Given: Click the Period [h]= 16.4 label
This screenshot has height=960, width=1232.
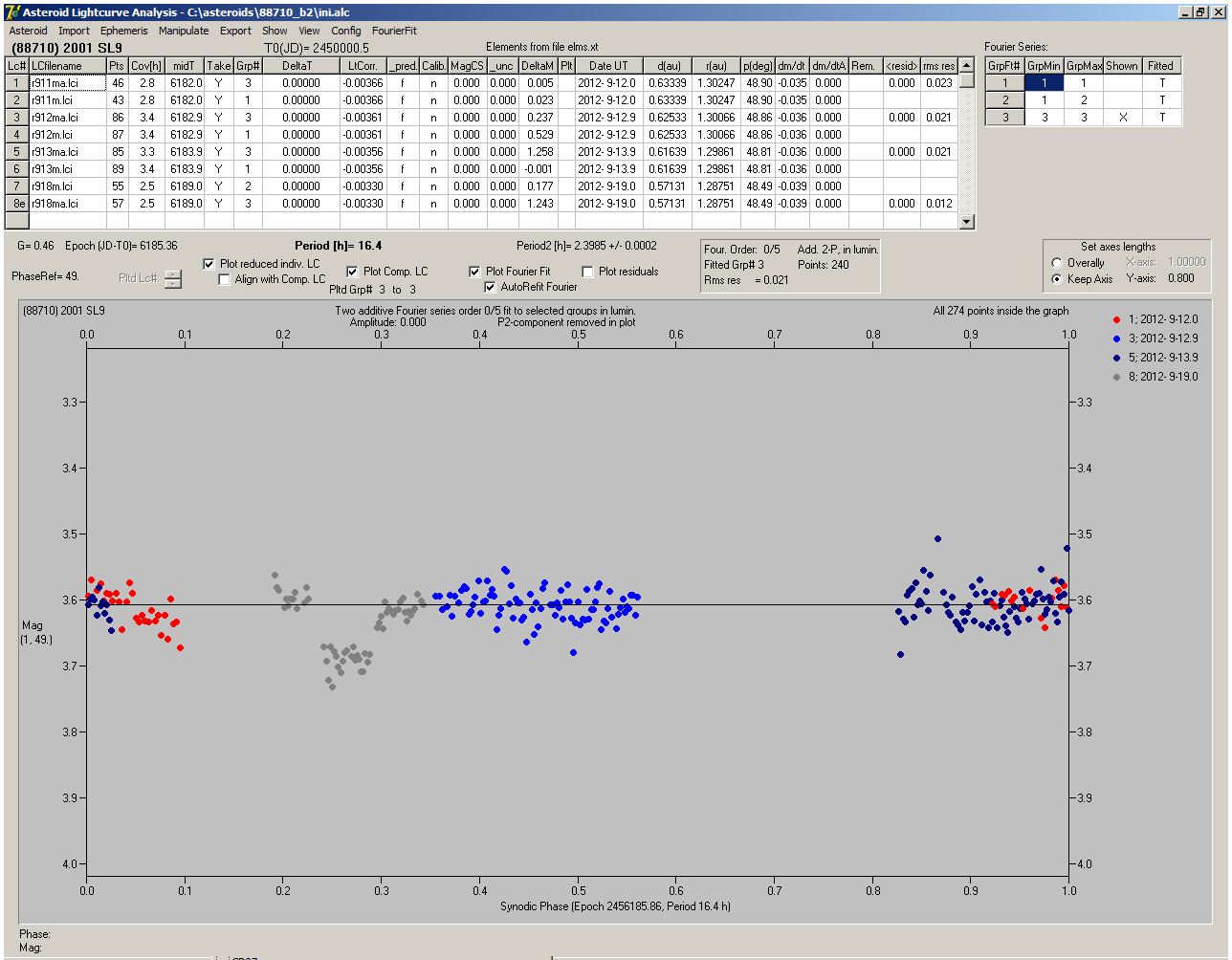Looking at the screenshot, I should [x=338, y=246].
